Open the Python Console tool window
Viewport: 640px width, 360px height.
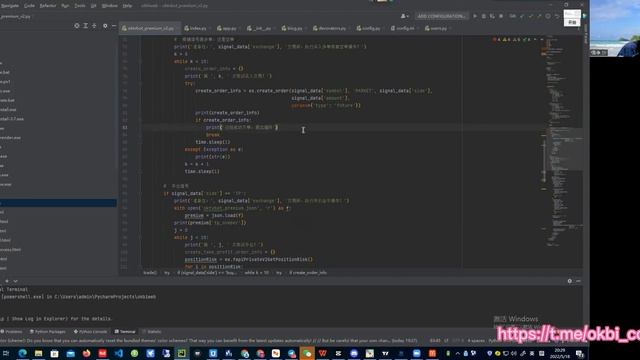(x=91, y=331)
